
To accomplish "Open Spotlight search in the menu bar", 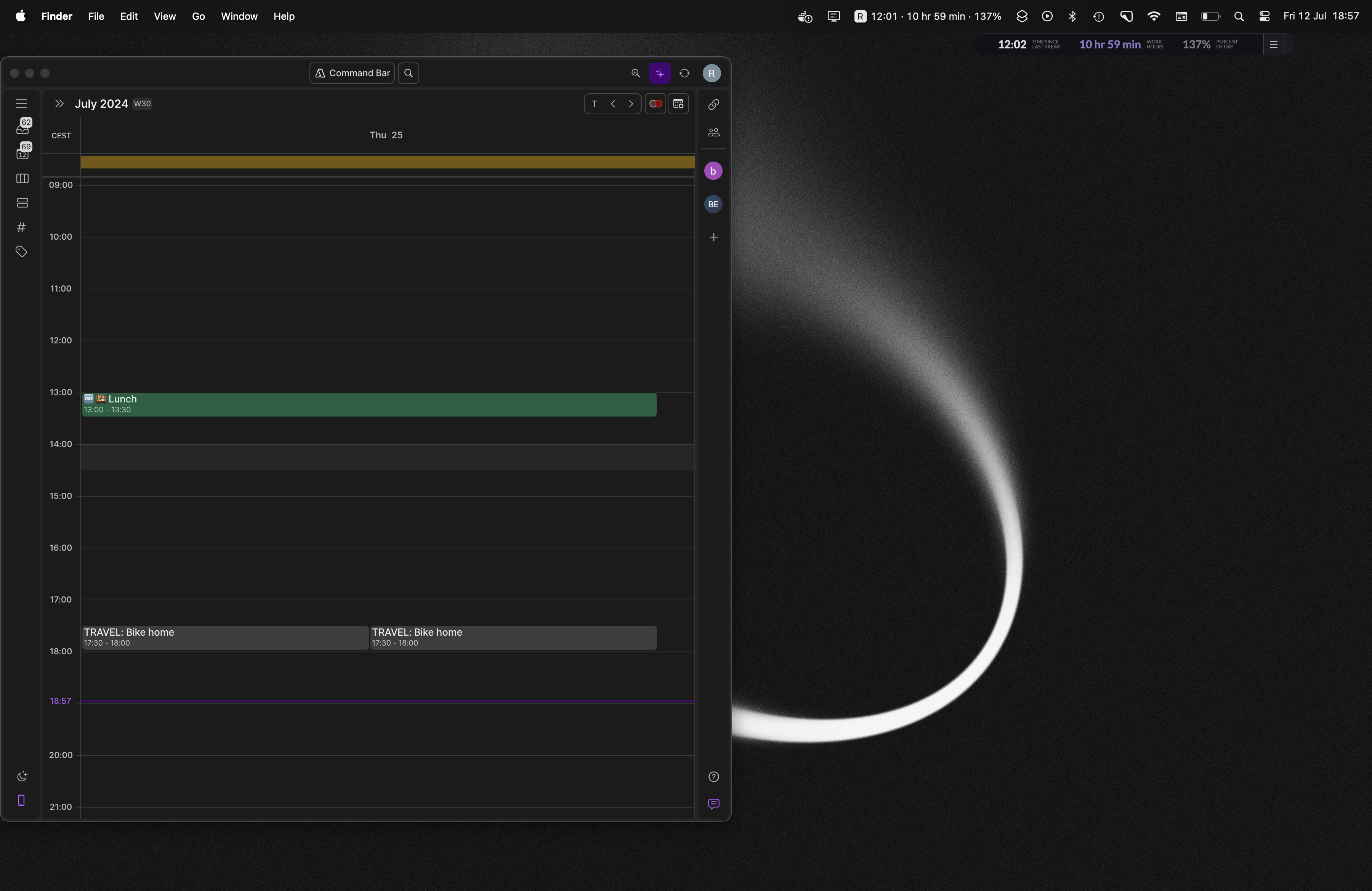I will point(1239,17).
